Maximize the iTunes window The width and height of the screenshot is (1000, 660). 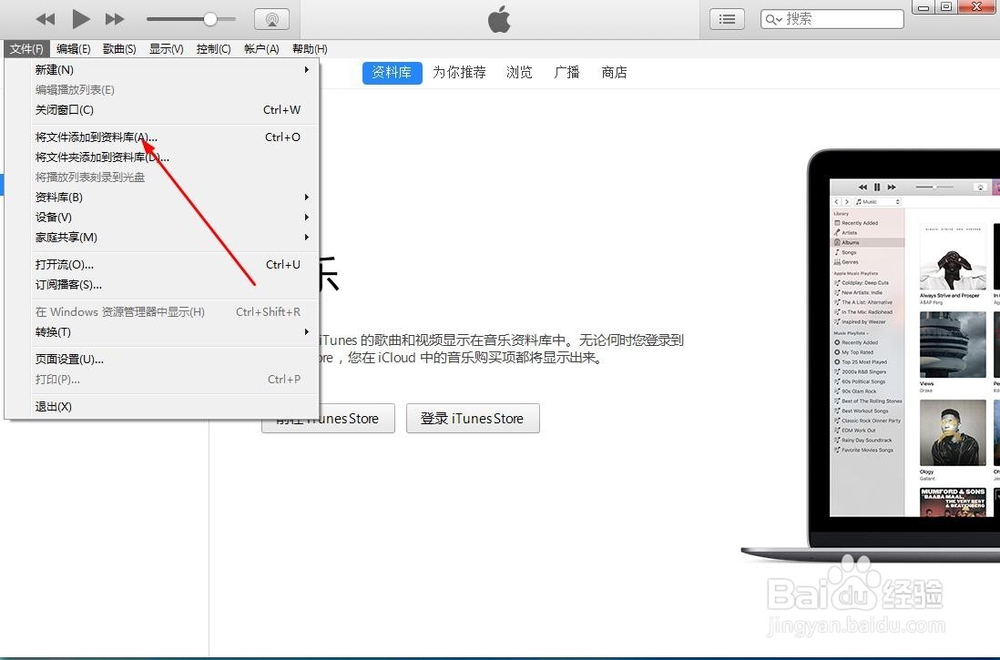[946, 7]
